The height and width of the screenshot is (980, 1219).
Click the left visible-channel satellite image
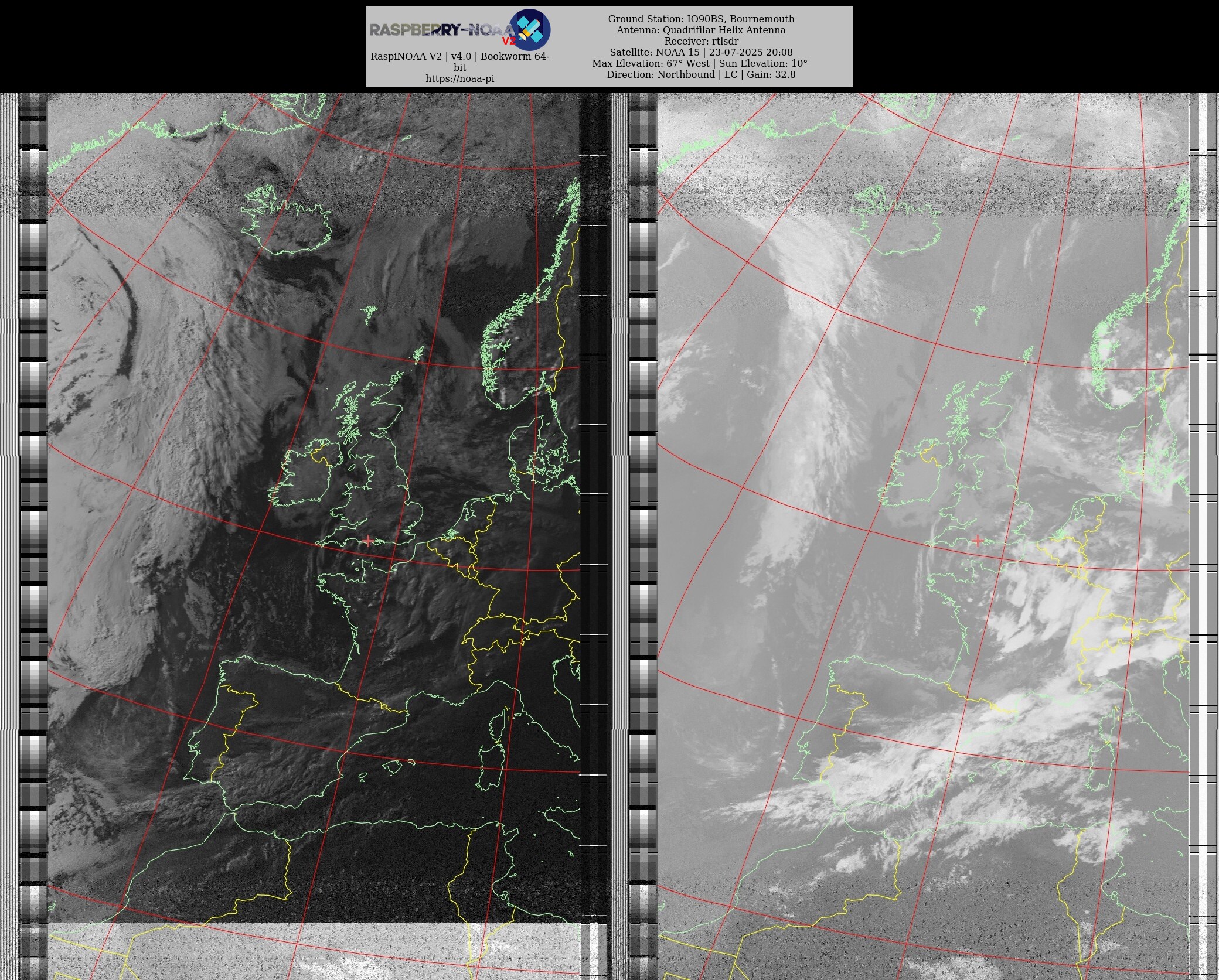[x=314, y=536]
